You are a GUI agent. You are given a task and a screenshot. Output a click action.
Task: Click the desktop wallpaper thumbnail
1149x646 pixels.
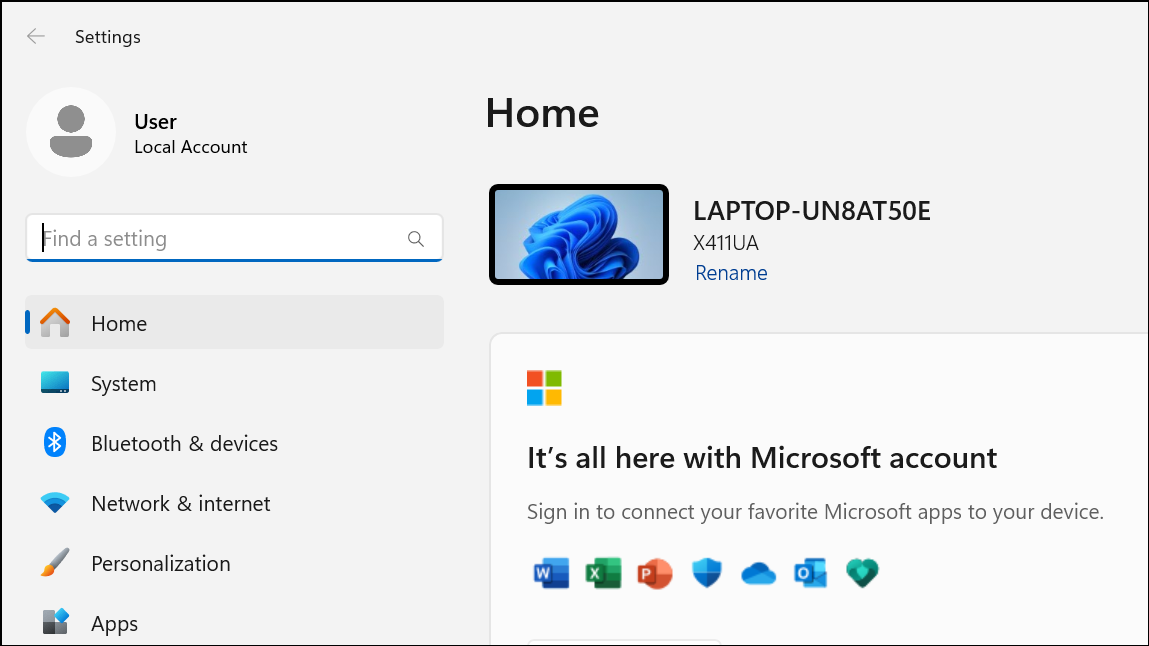coord(579,234)
